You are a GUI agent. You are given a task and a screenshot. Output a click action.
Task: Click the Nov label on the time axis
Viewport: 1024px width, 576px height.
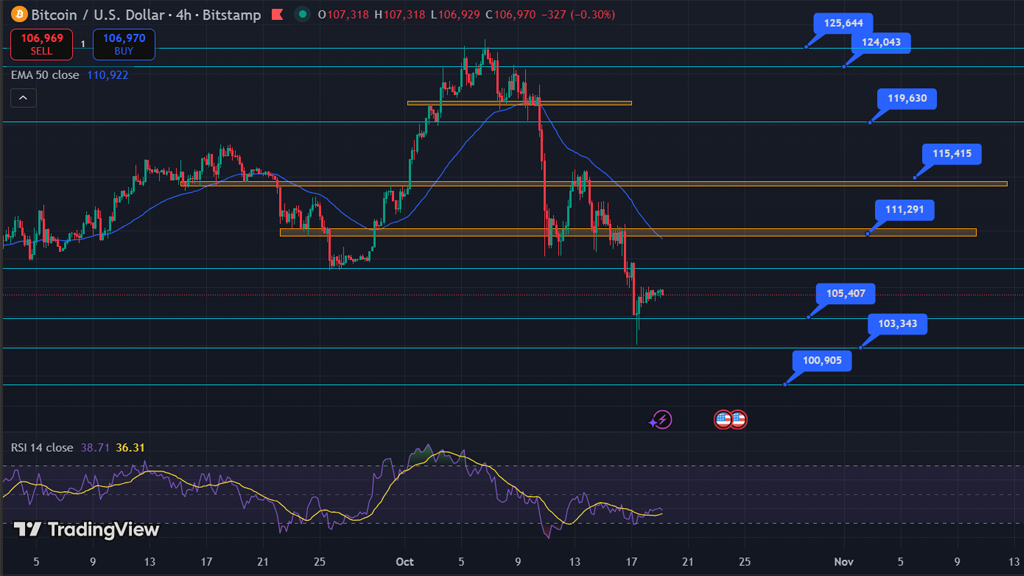click(x=844, y=561)
